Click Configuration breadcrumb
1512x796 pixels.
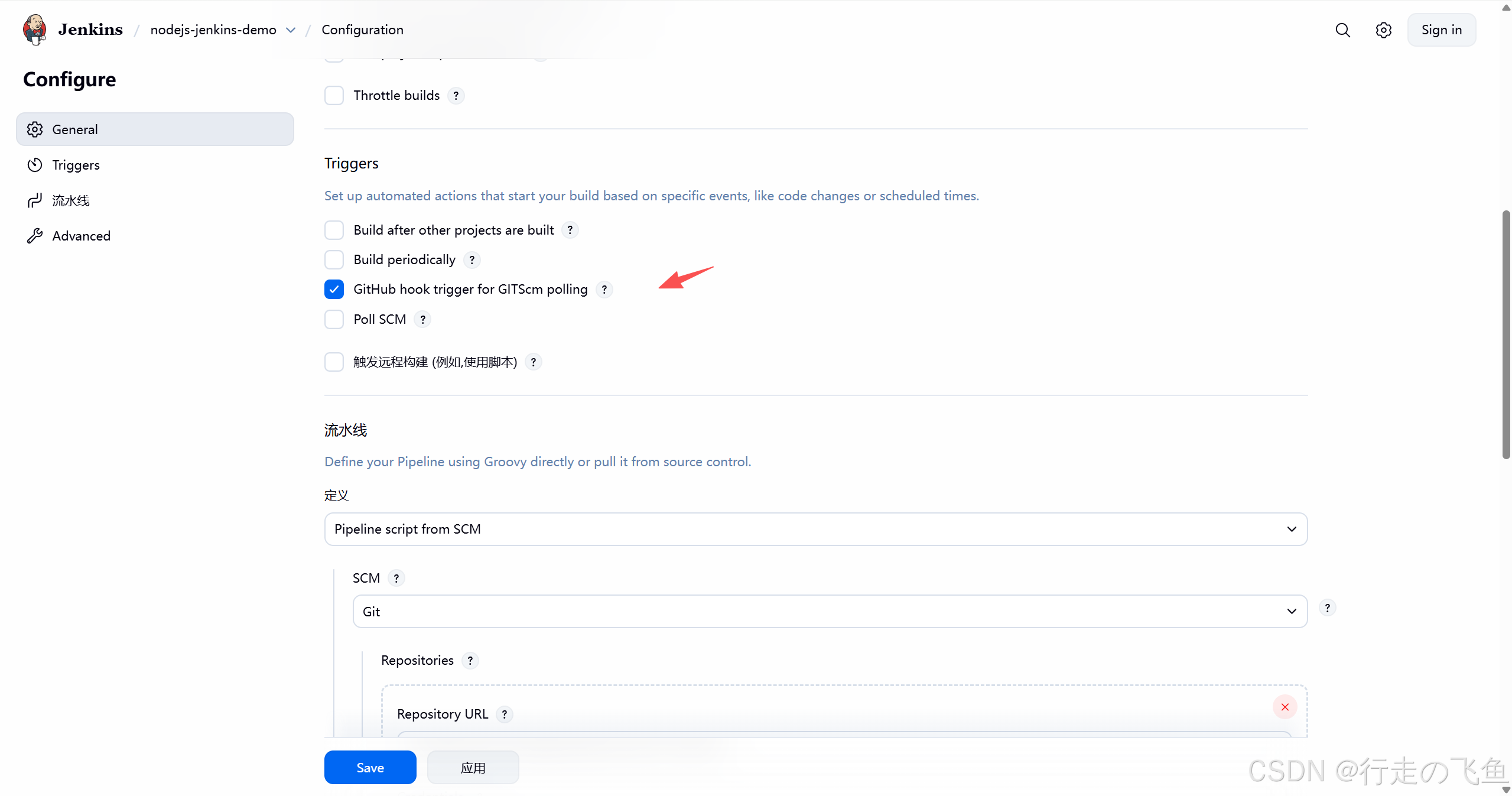click(363, 30)
